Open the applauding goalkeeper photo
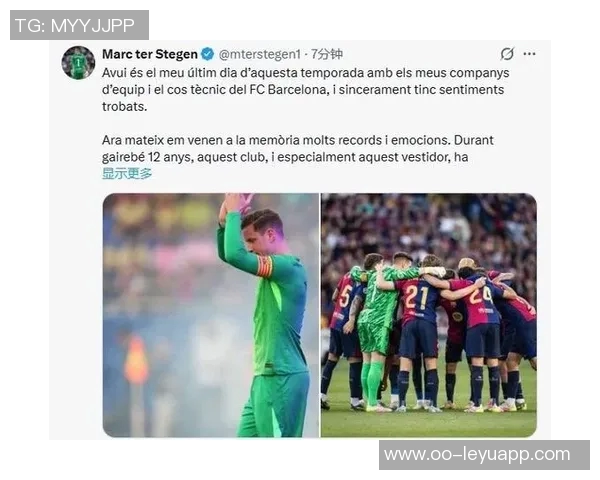This screenshot has height=480, width=600. (x=210, y=315)
